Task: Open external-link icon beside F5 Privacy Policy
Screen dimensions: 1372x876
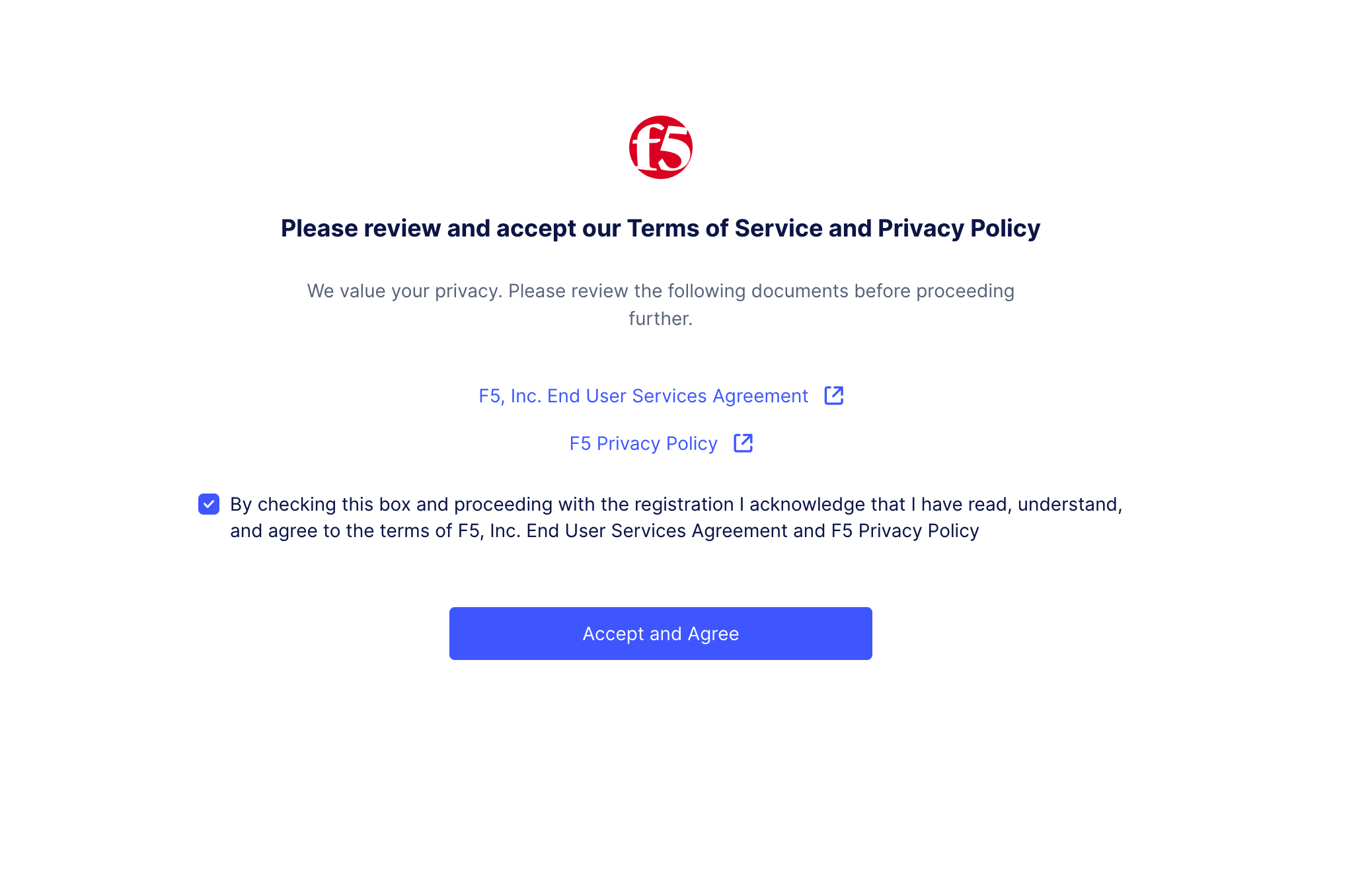Action: 743,443
